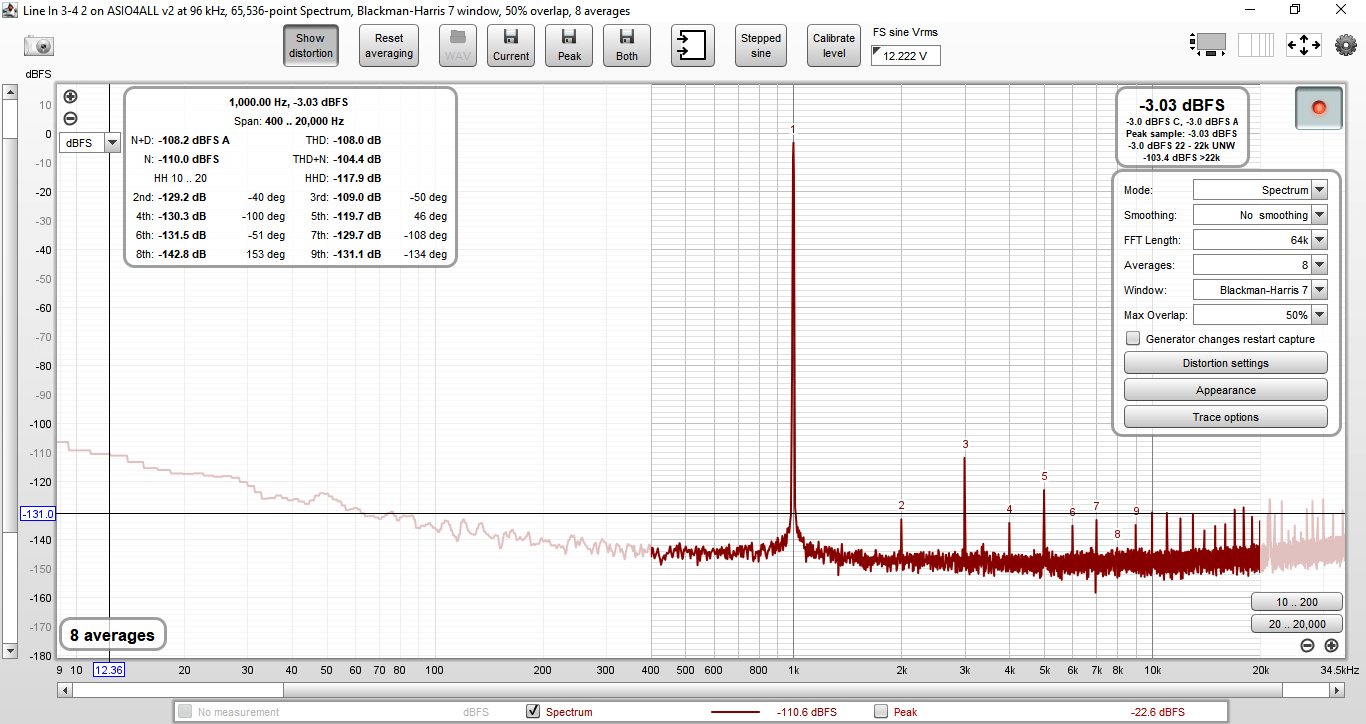The width and height of the screenshot is (1366, 724).
Task: Set frequency range to 10 .. 200
Action: pyautogui.click(x=1296, y=602)
